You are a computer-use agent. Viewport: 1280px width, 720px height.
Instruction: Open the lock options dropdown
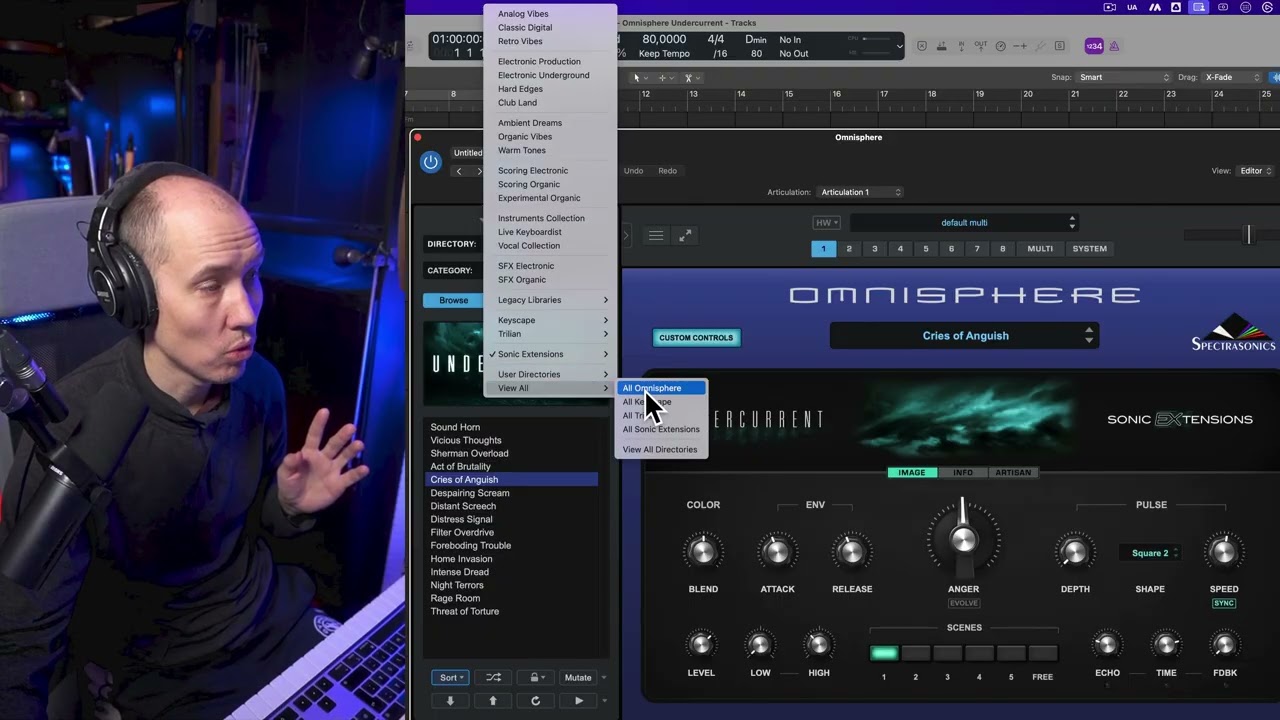coord(536,677)
